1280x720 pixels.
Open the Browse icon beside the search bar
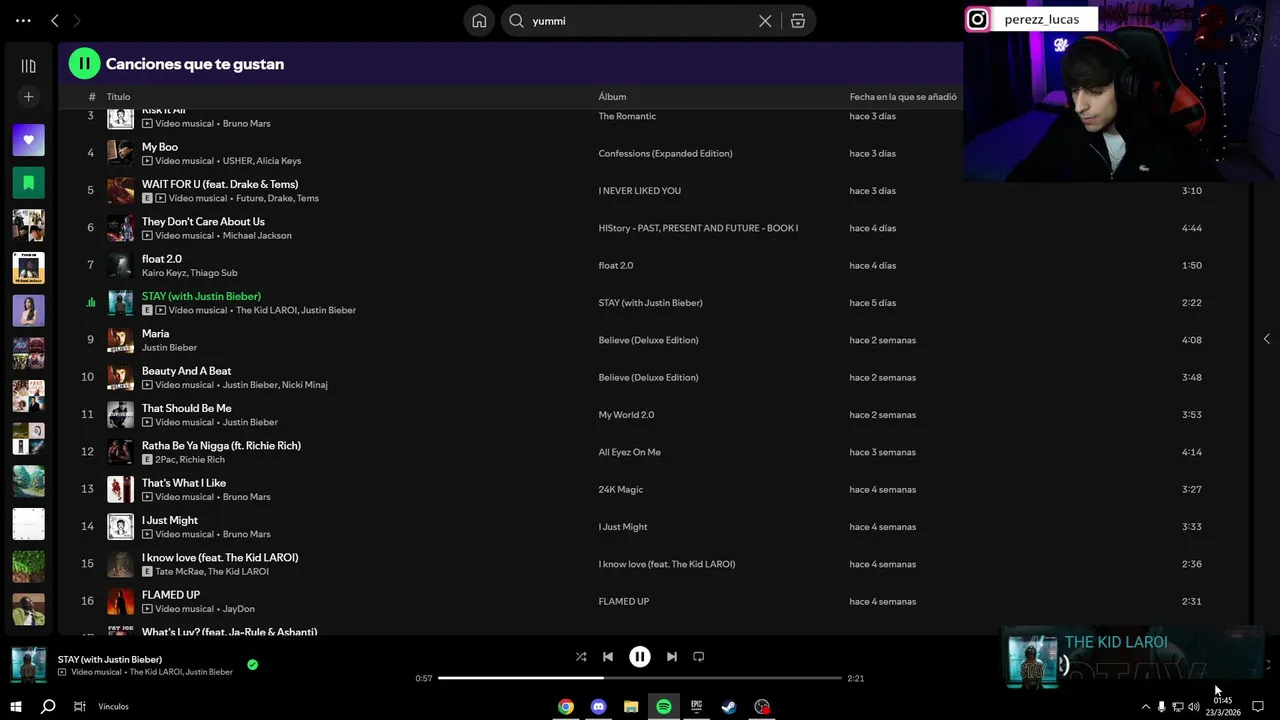point(798,21)
